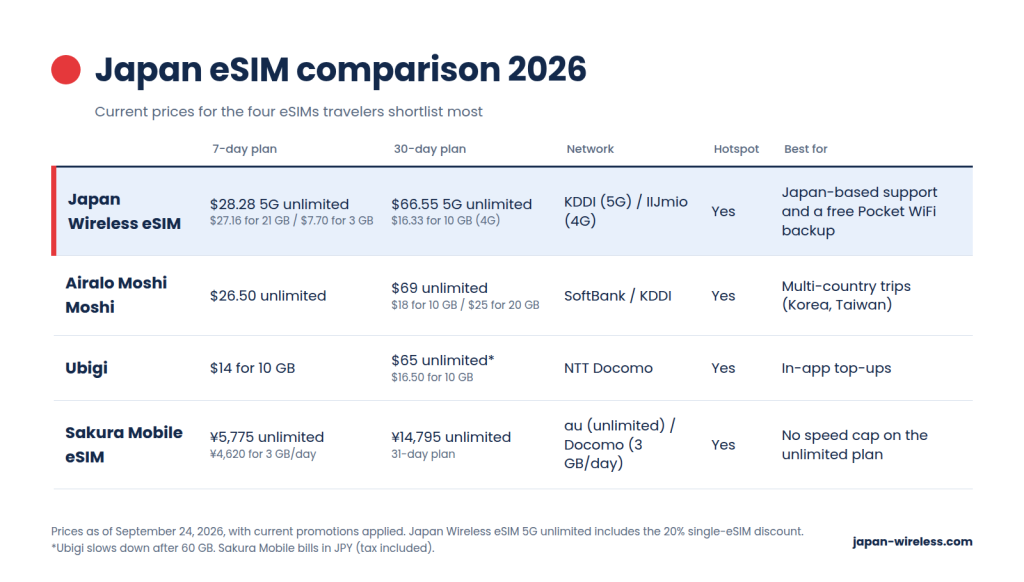
Task: Click '$16.33 for 10 GB (4G)' note
Action: coord(445,221)
